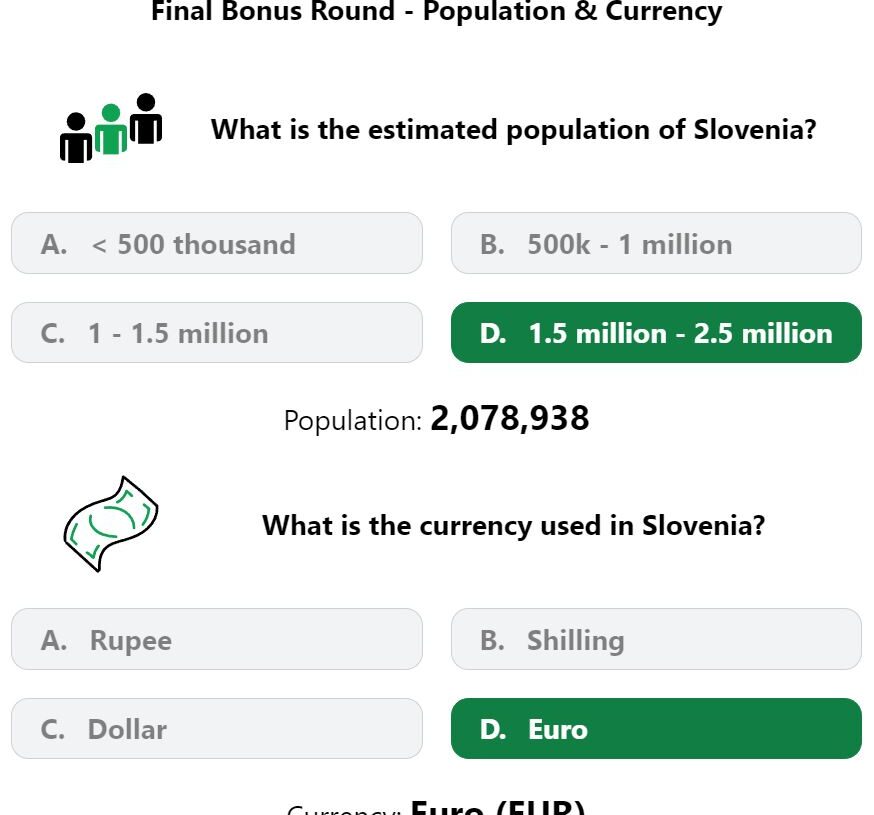Viewport: 874px width, 815px height.
Task: Click the leftmost black person figure
Action: 76,138
